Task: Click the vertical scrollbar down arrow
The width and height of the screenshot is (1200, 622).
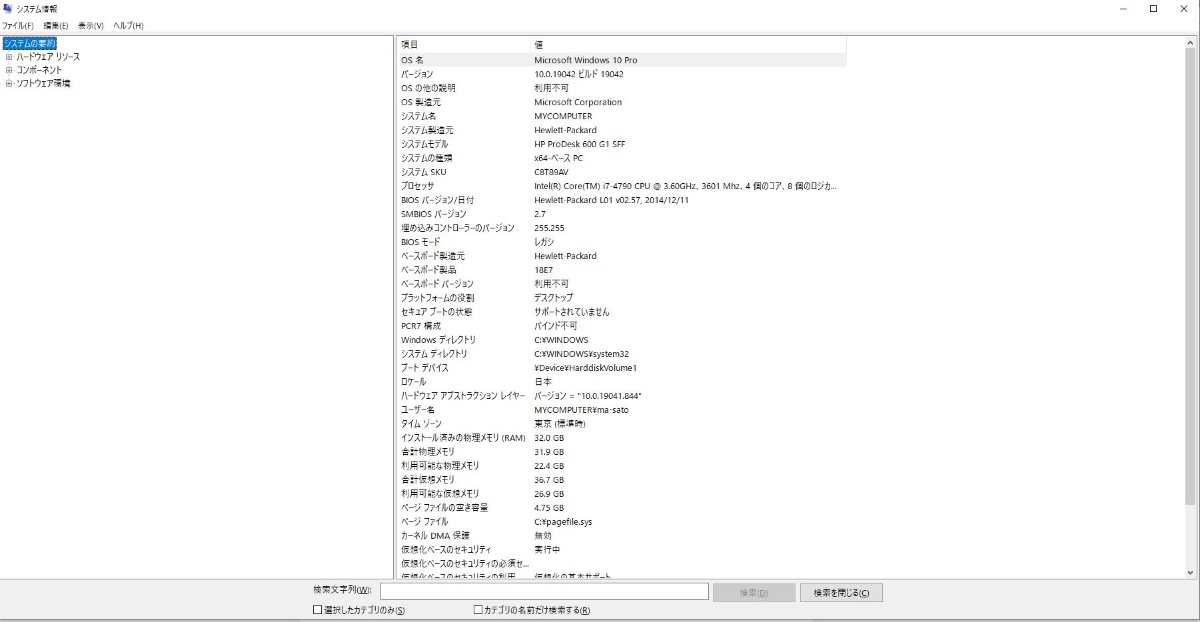Action: [x=1189, y=572]
